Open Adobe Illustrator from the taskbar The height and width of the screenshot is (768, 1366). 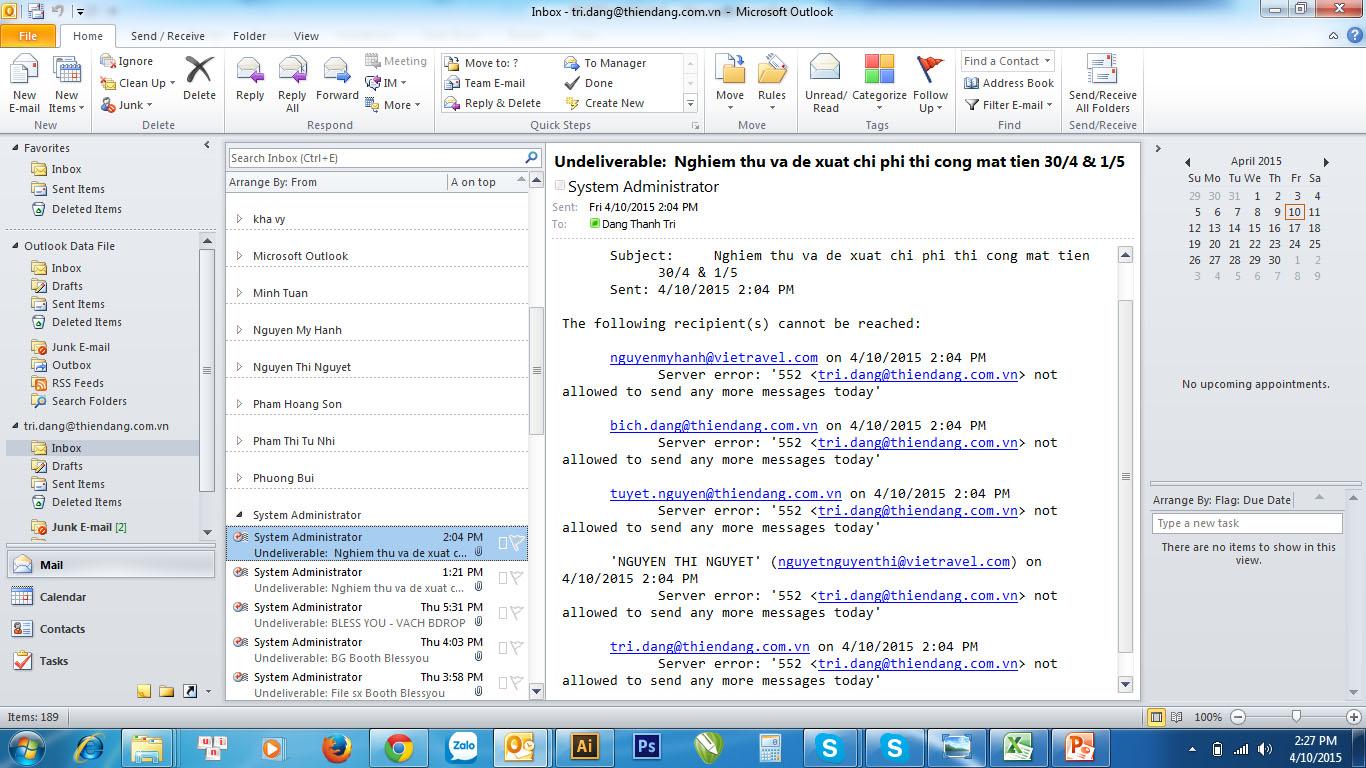pyautogui.click(x=584, y=747)
